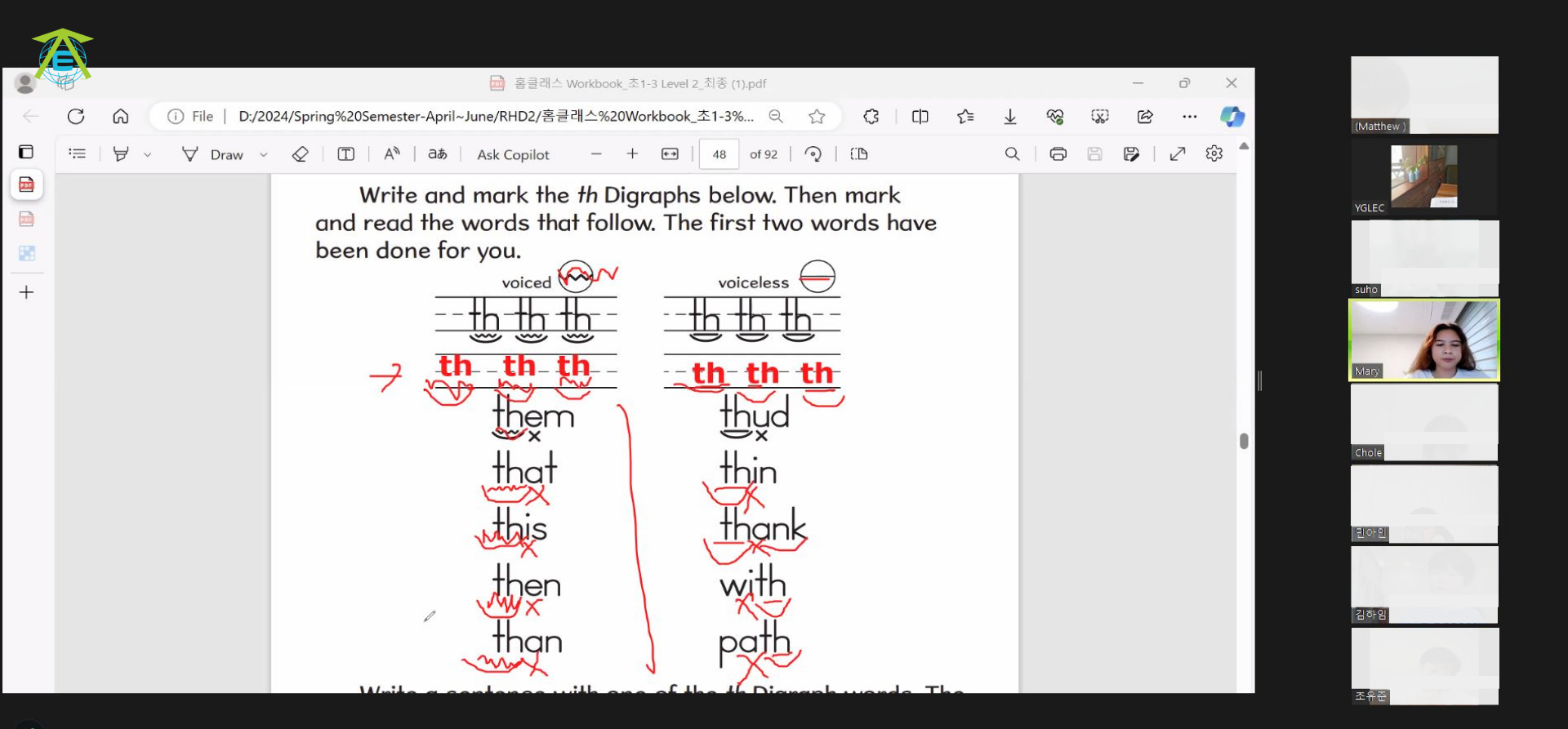This screenshot has width=1568, height=729.
Task: Open the user profile icon
Action: 25,82
